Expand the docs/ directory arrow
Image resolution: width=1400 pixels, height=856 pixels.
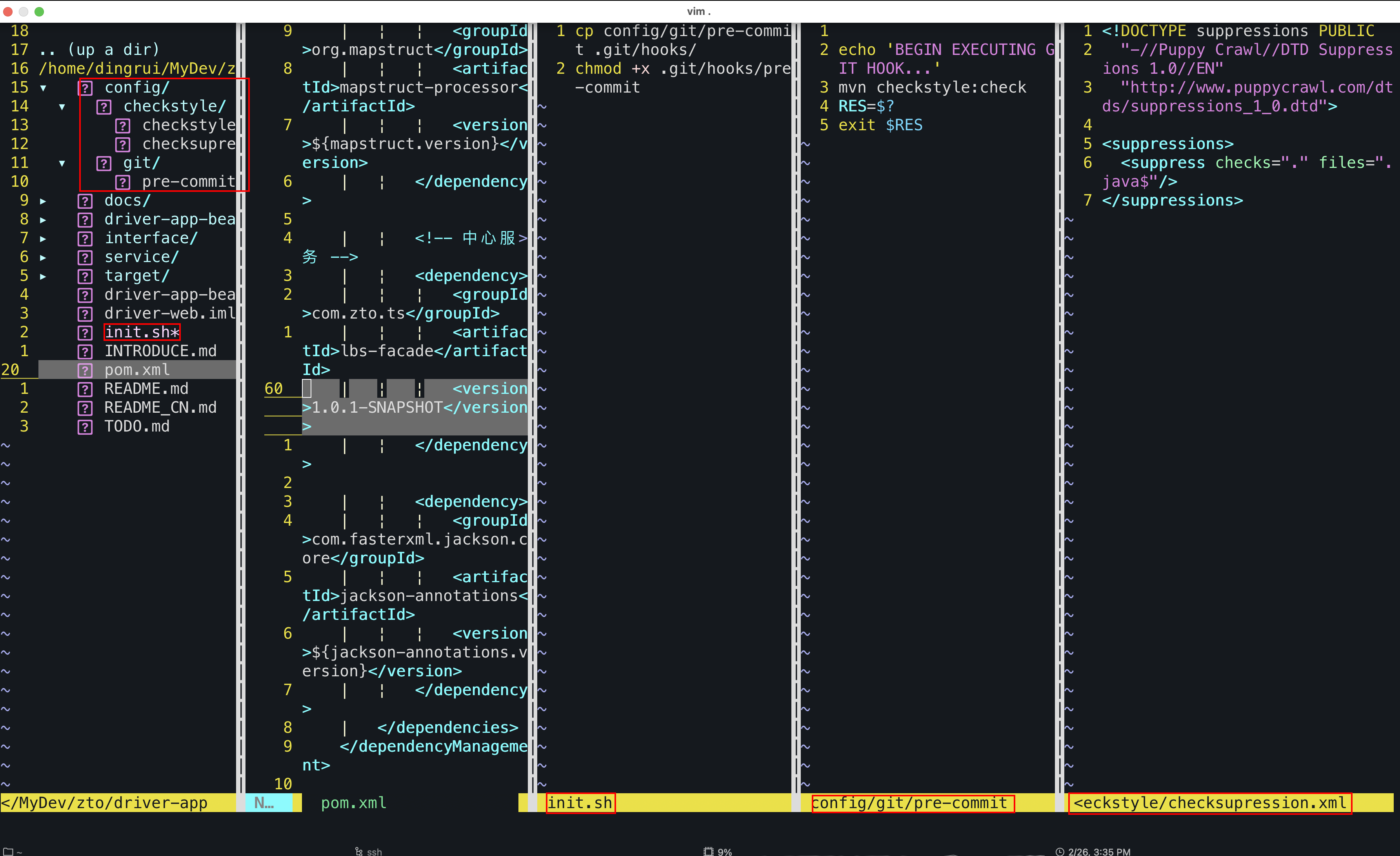point(43,201)
